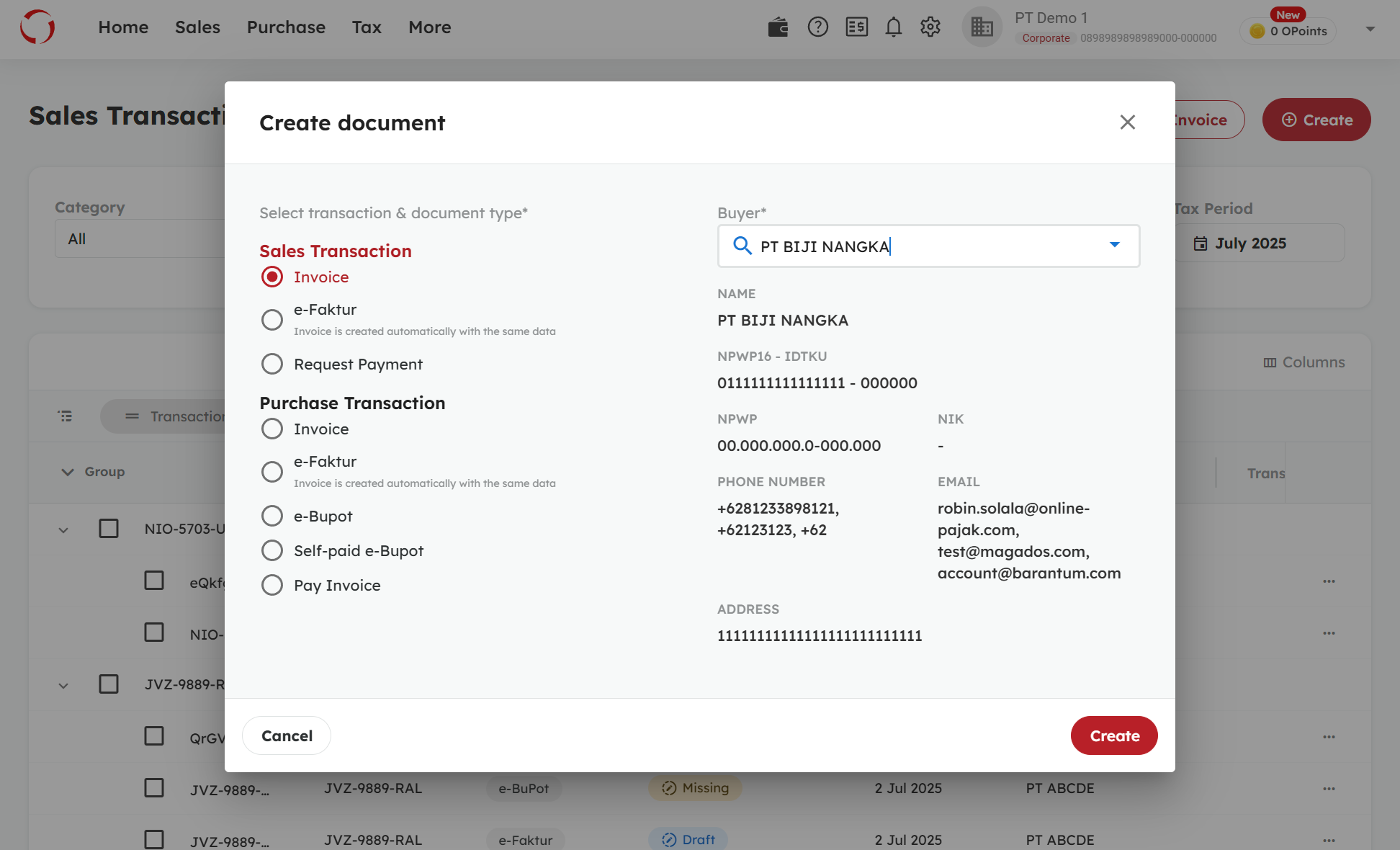Click the help question mark icon
Image resolution: width=1400 pixels, height=850 pixels.
(817, 27)
